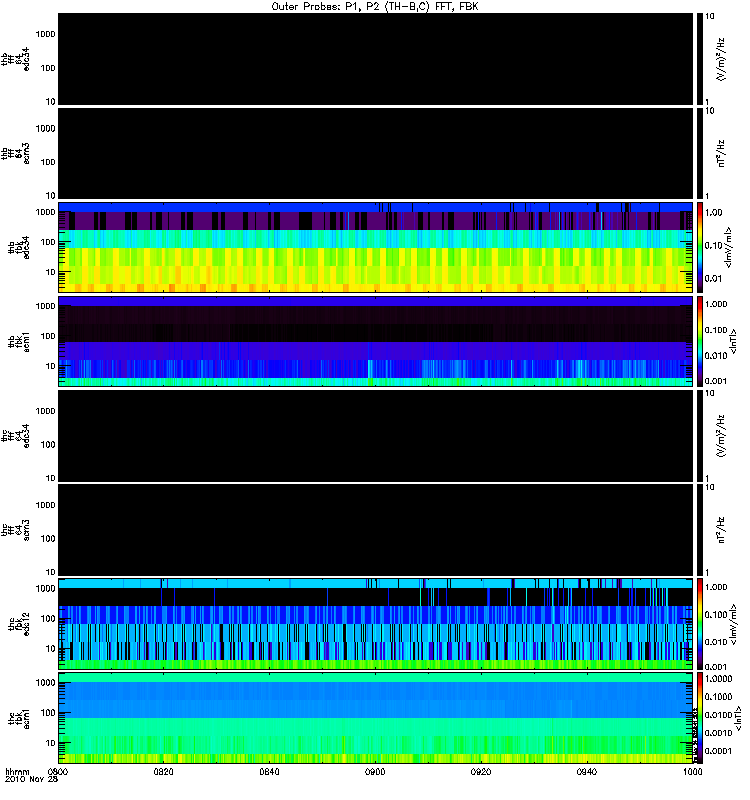Select the thb fbk edc34 panel label
The height and width of the screenshot is (800, 750).
19,247
